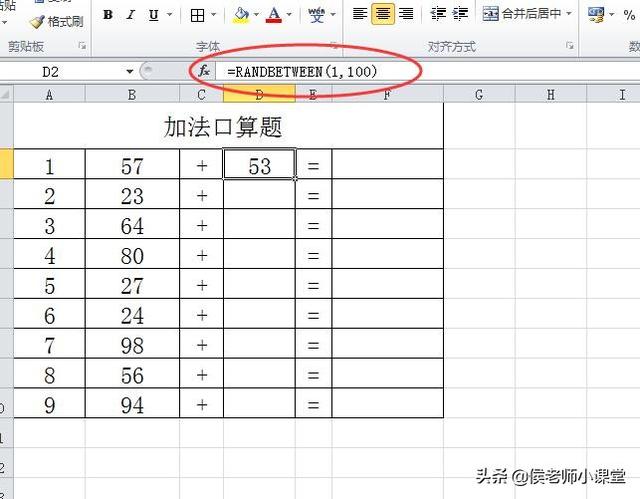Click accounting number format icon
Screen dimensions: 640x499
(x=596, y=15)
